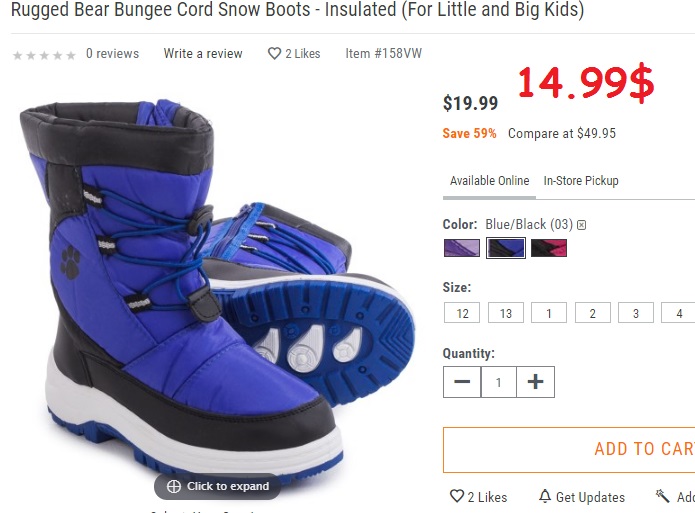The height and width of the screenshot is (513, 695).
Task: Click the wand icon next to Add
Action: point(663,496)
